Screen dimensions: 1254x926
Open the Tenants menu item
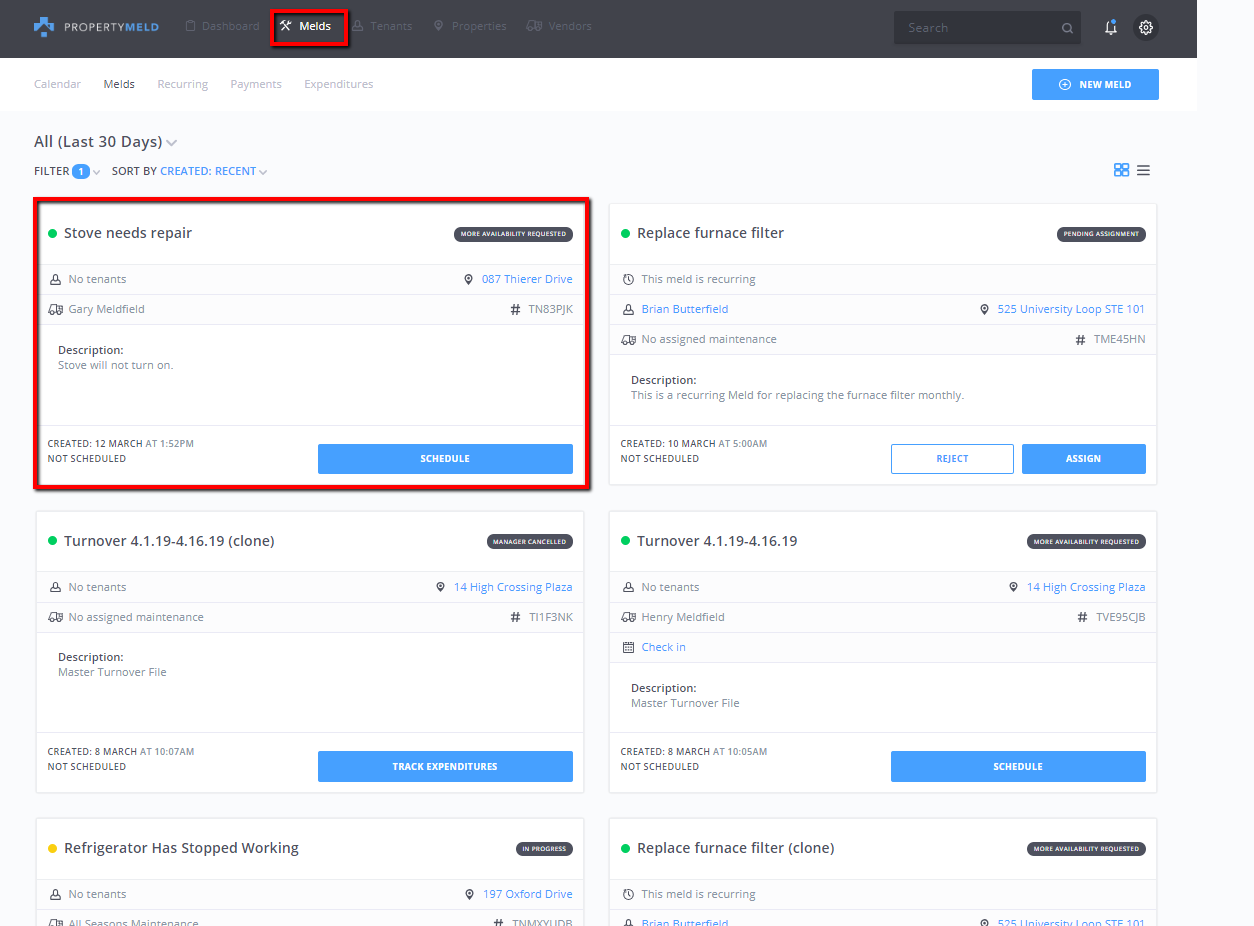pyautogui.click(x=382, y=26)
